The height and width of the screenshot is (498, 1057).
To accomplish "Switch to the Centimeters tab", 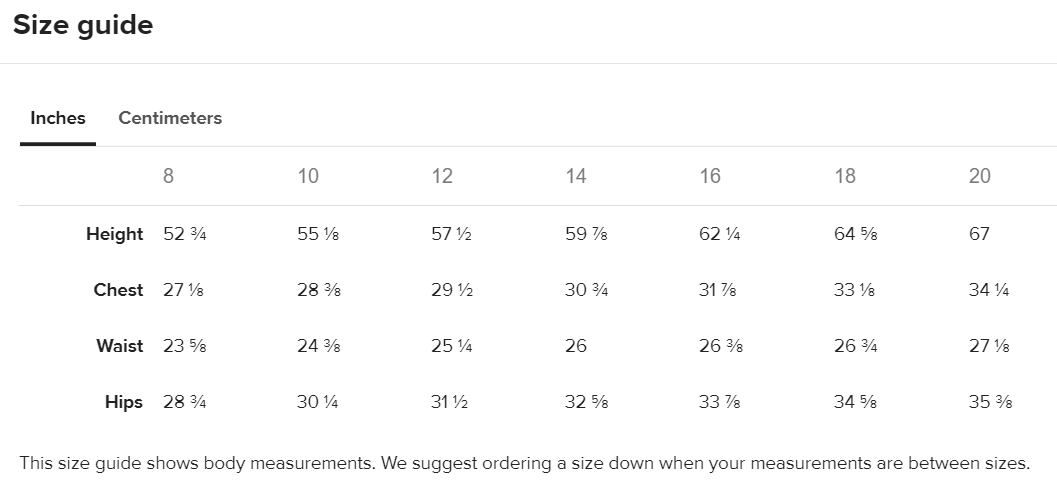I will [x=170, y=118].
